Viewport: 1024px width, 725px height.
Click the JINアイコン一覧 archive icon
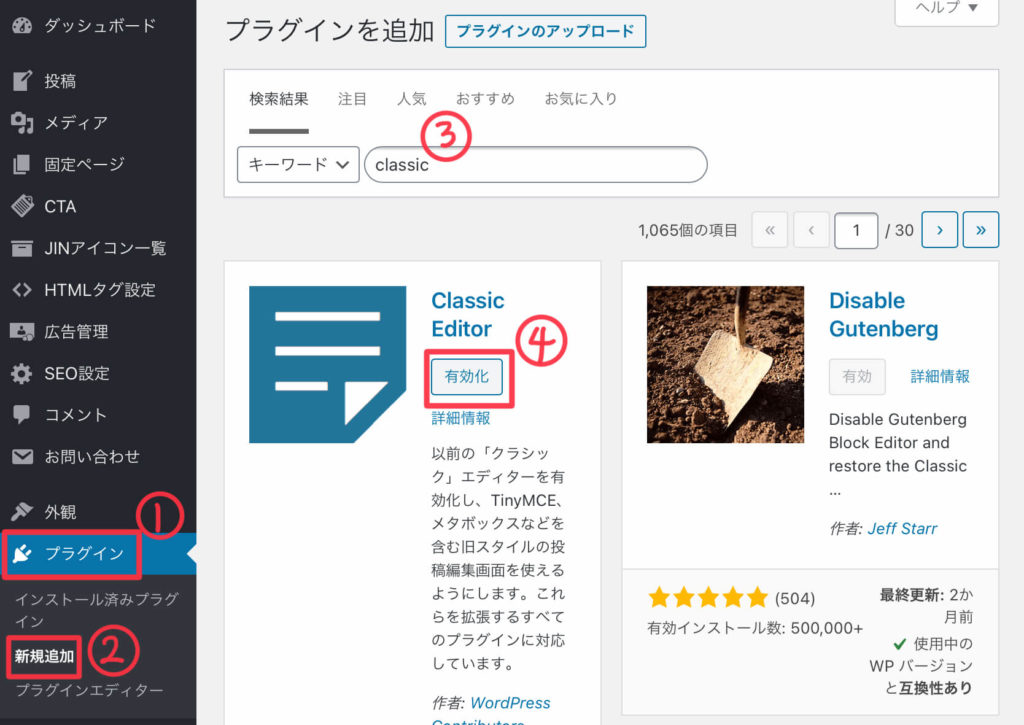(22, 248)
